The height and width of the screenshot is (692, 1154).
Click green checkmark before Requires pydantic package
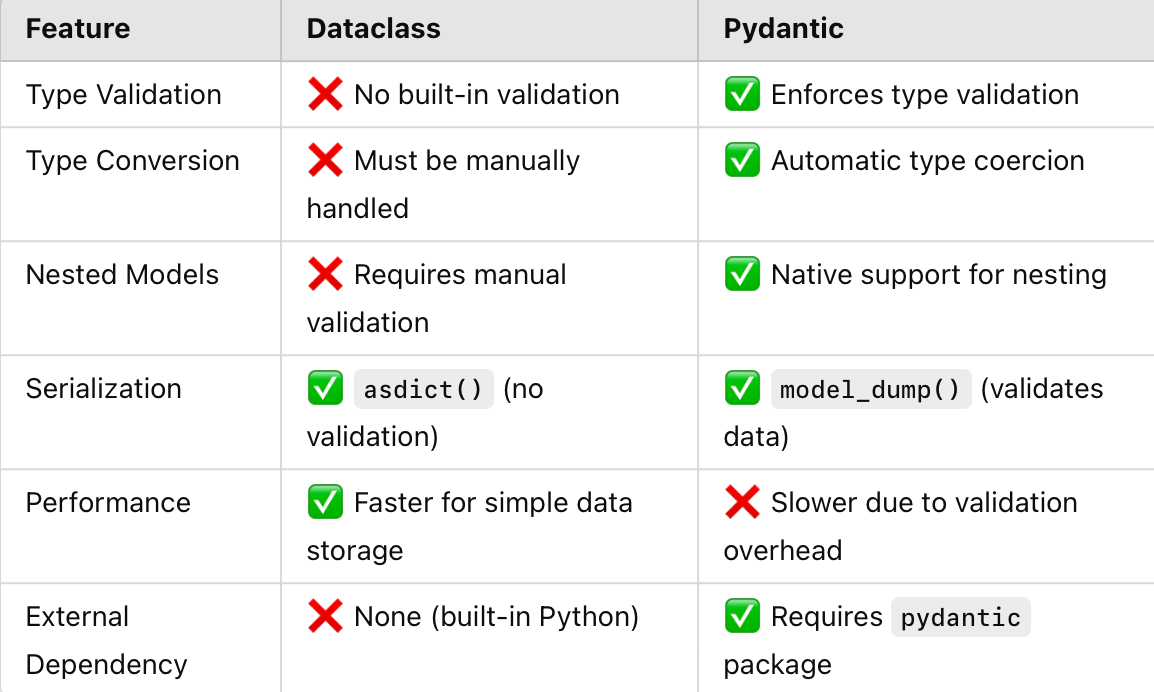pos(742,617)
